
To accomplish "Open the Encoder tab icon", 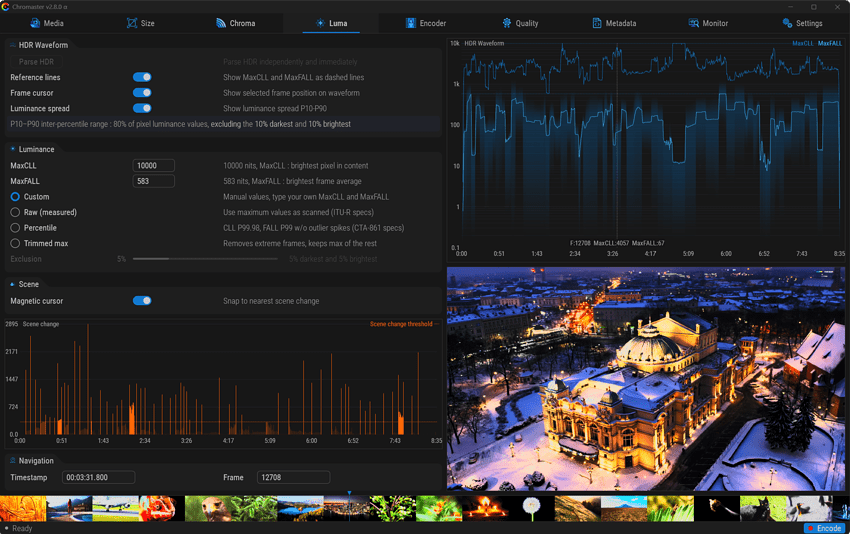I will pyautogui.click(x=411, y=23).
